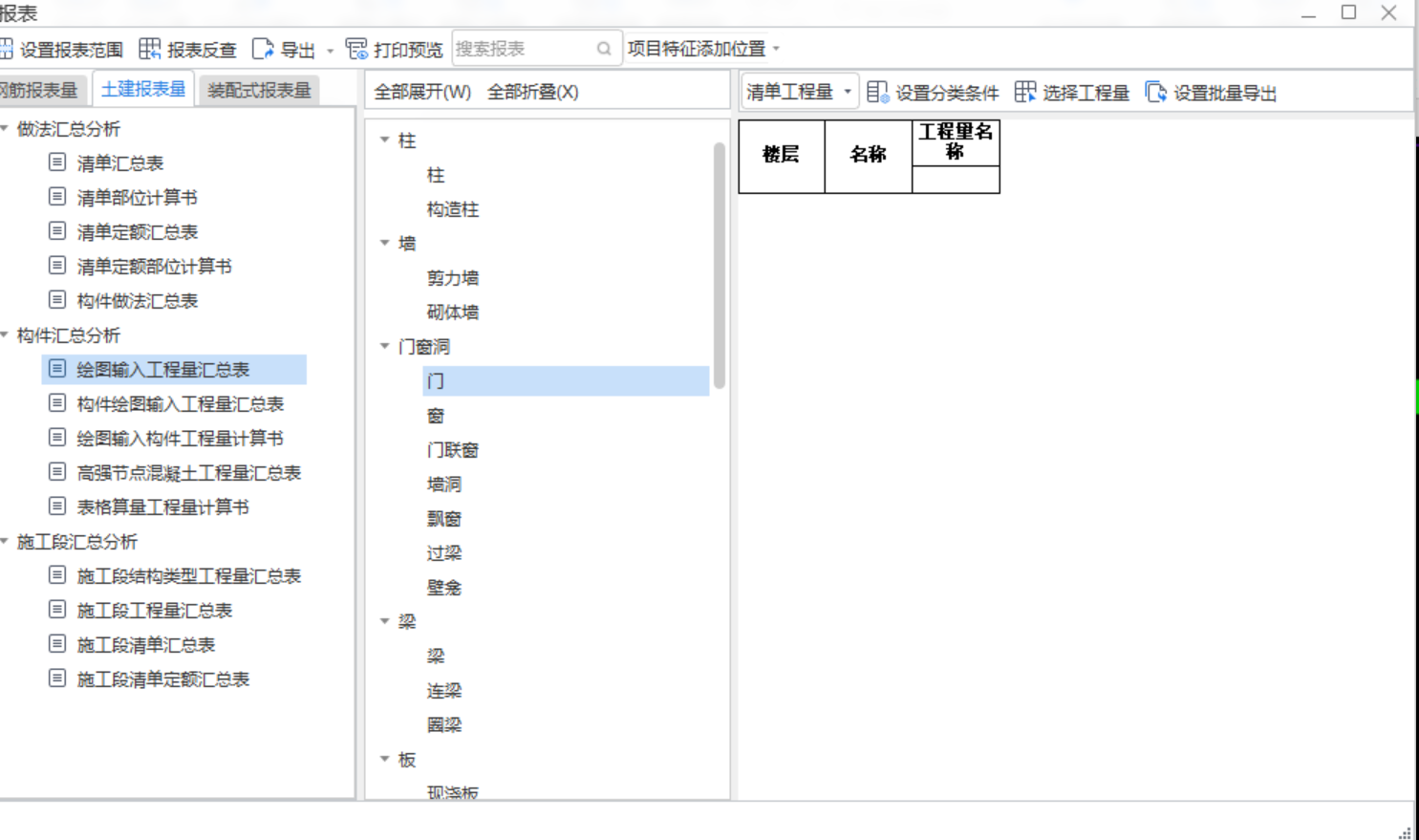Image resolution: width=1419 pixels, height=840 pixels.
Task: Click document icon beside 构件做法汇总表
Action: click(57, 300)
